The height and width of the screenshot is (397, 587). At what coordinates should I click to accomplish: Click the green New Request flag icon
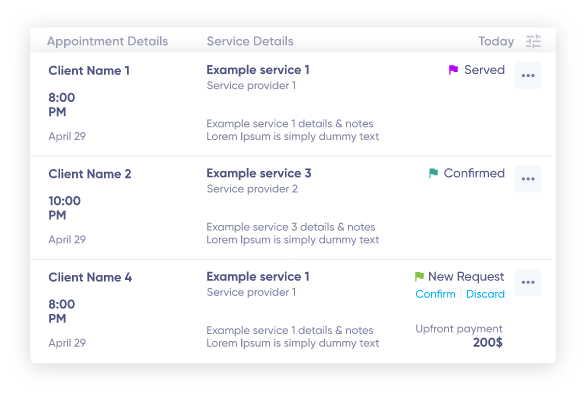(x=419, y=276)
